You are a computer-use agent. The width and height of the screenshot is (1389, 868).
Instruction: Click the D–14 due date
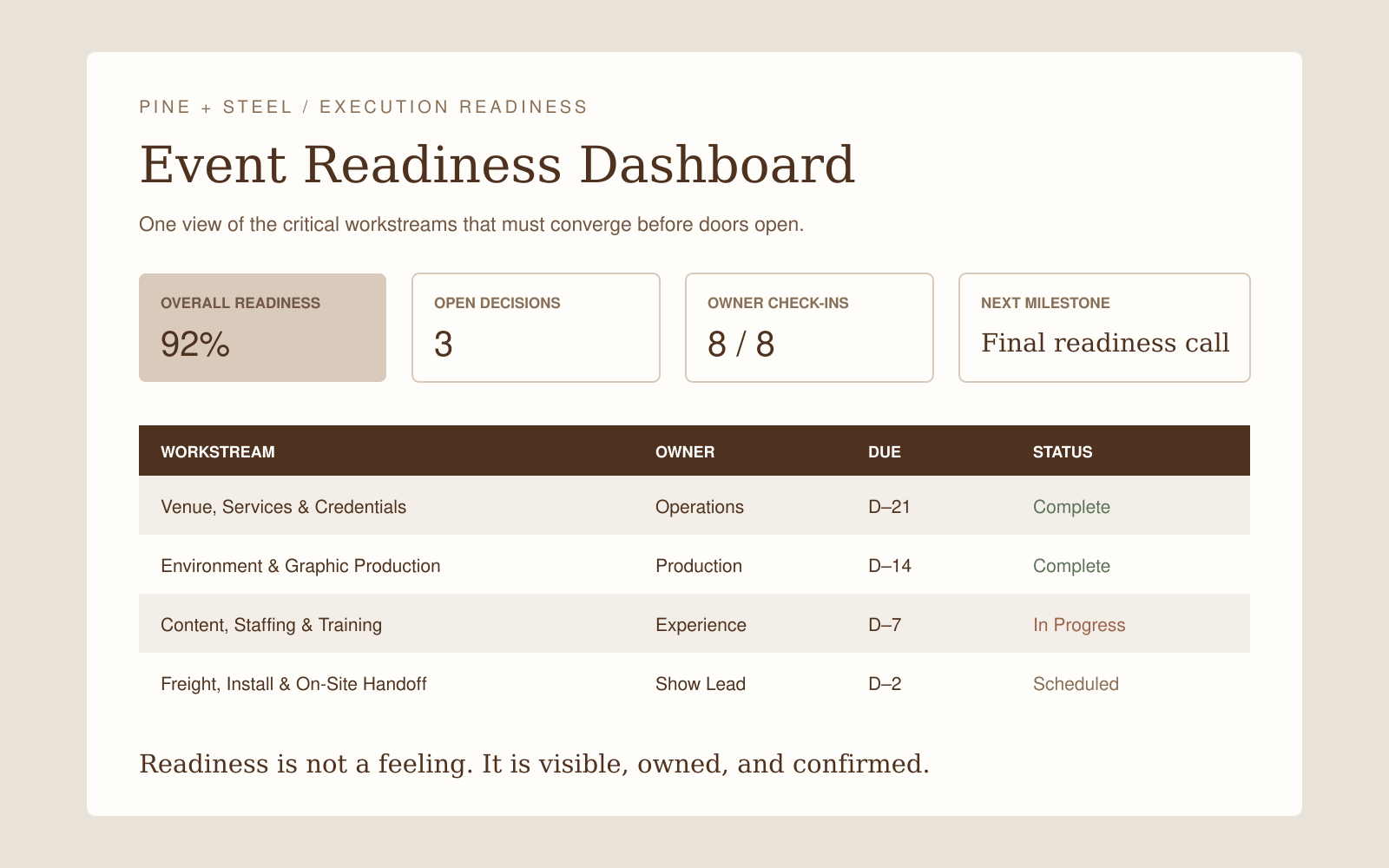click(x=890, y=566)
